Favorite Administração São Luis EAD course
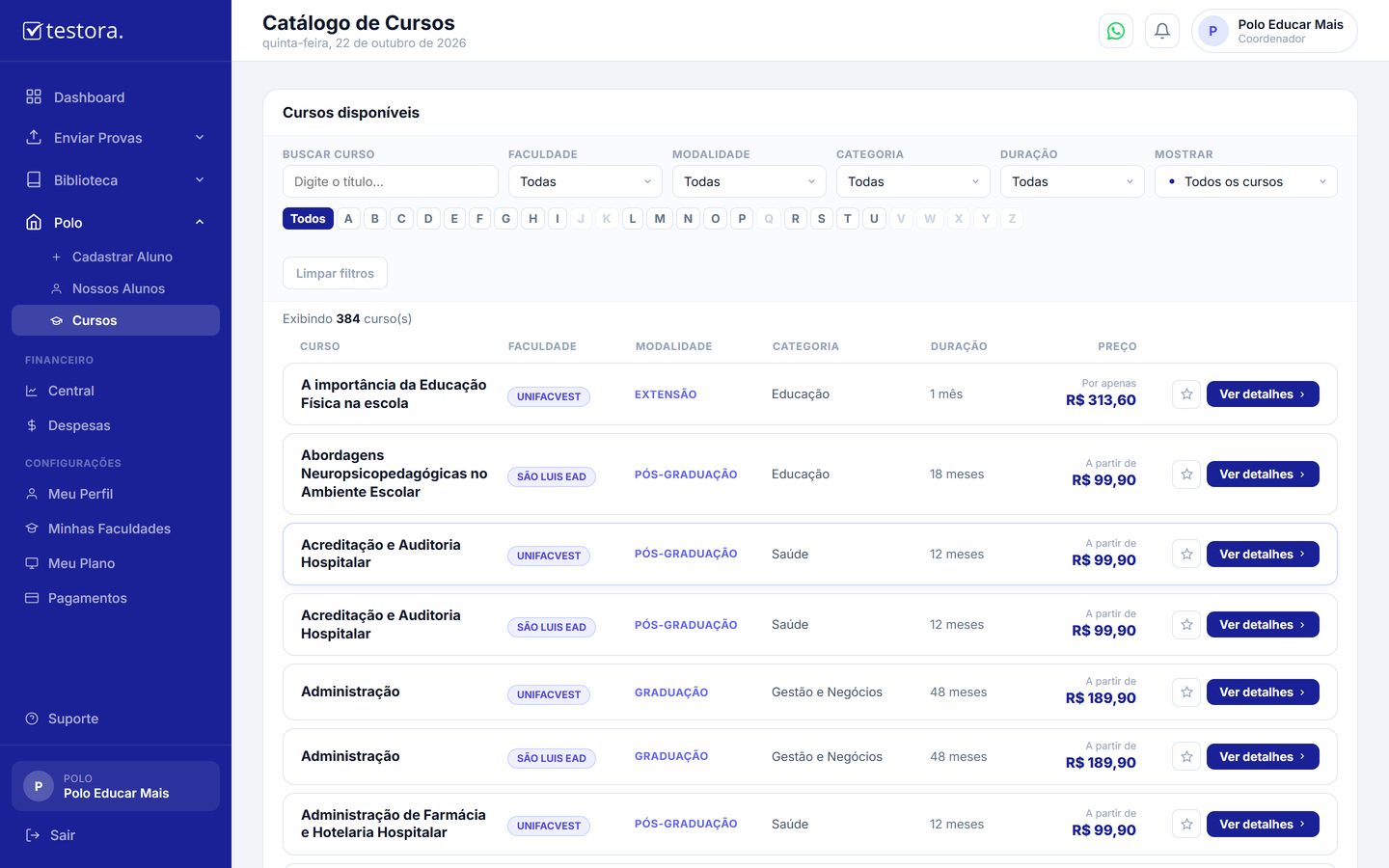Image resolution: width=1389 pixels, height=868 pixels. 1186,757
